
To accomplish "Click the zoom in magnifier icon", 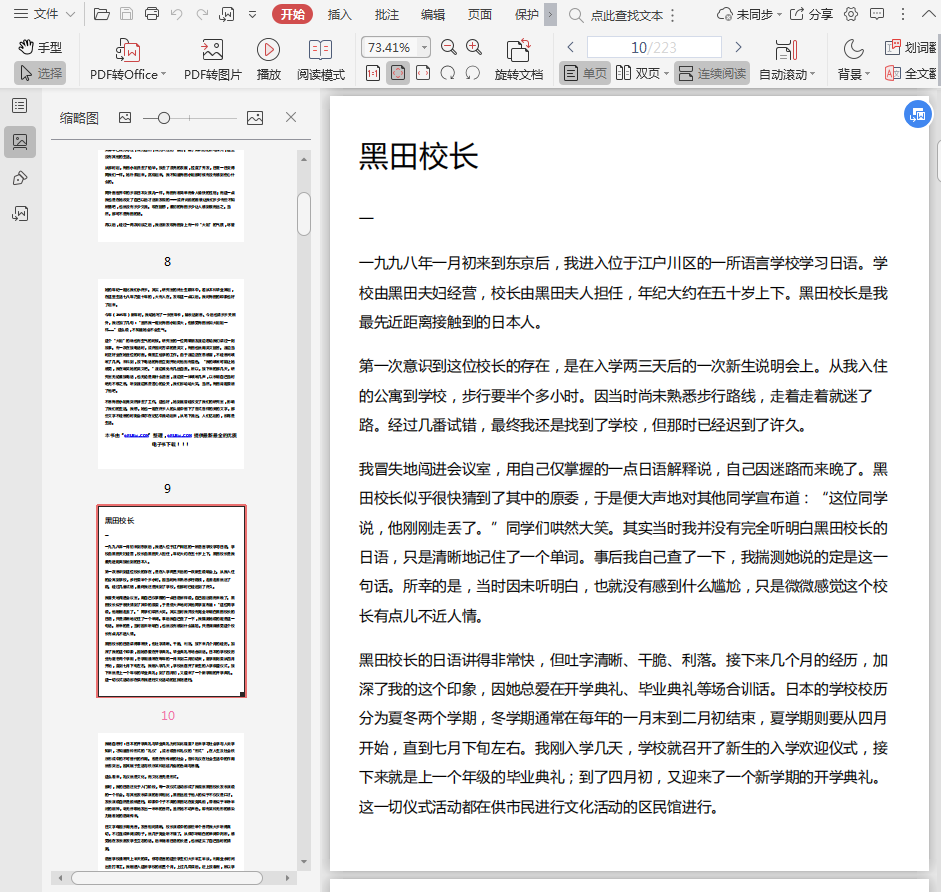I will point(474,47).
